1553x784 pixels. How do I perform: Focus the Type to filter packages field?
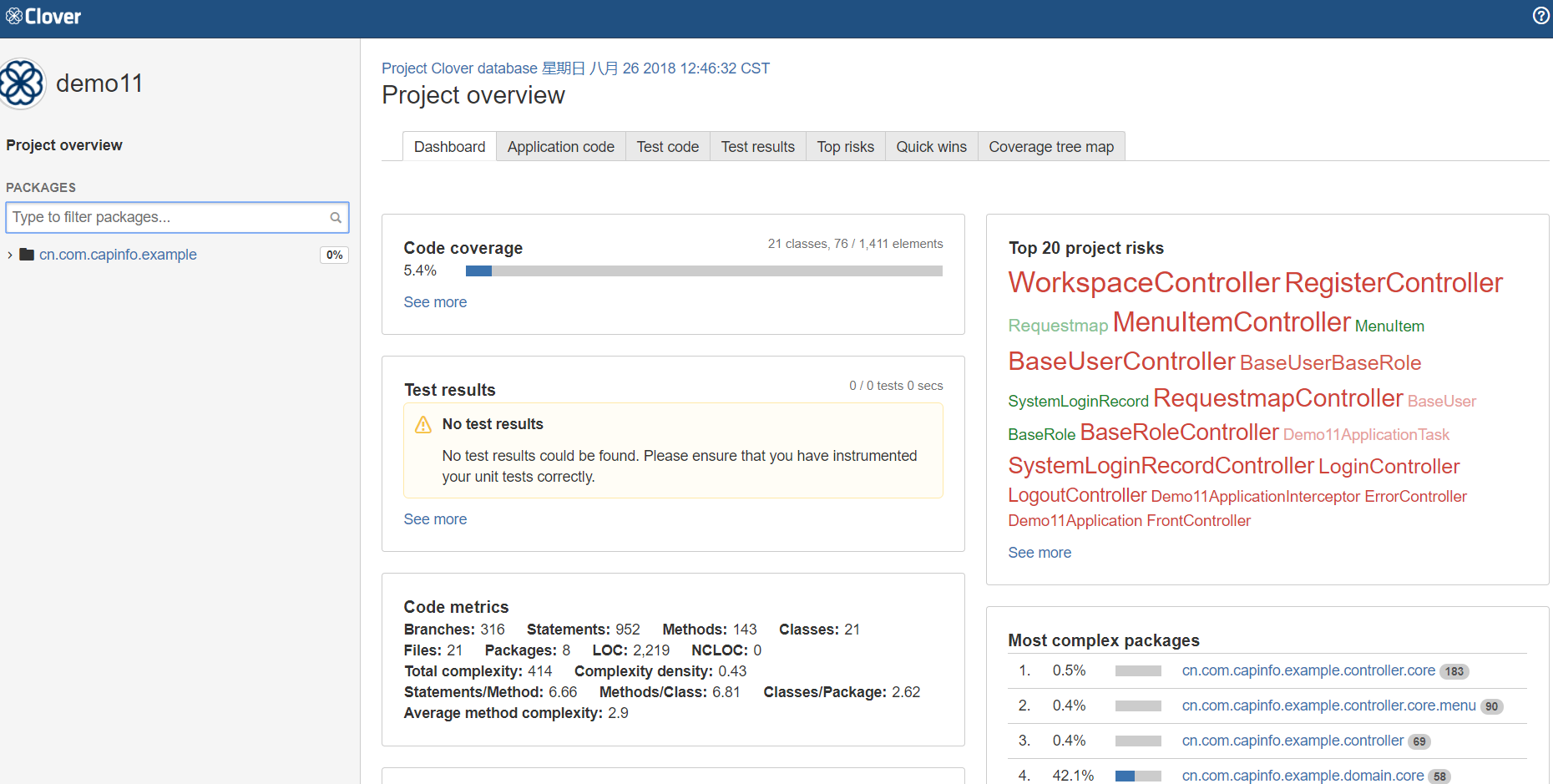(177, 218)
